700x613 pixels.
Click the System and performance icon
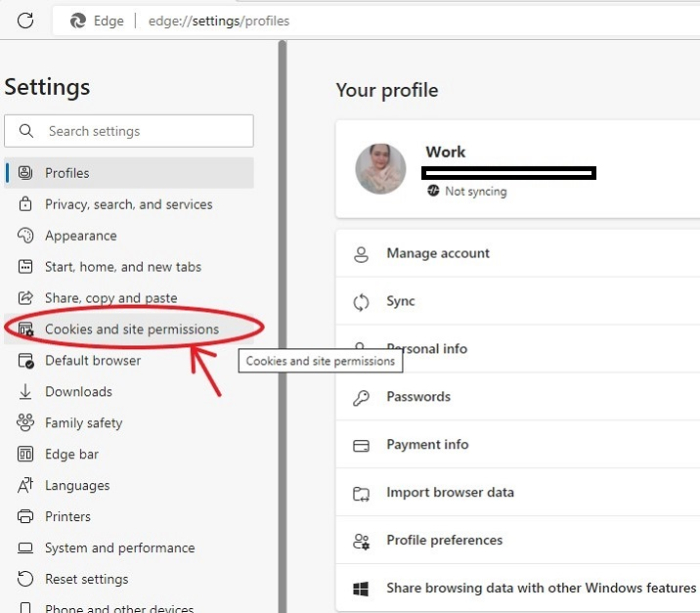(x=25, y=548)
